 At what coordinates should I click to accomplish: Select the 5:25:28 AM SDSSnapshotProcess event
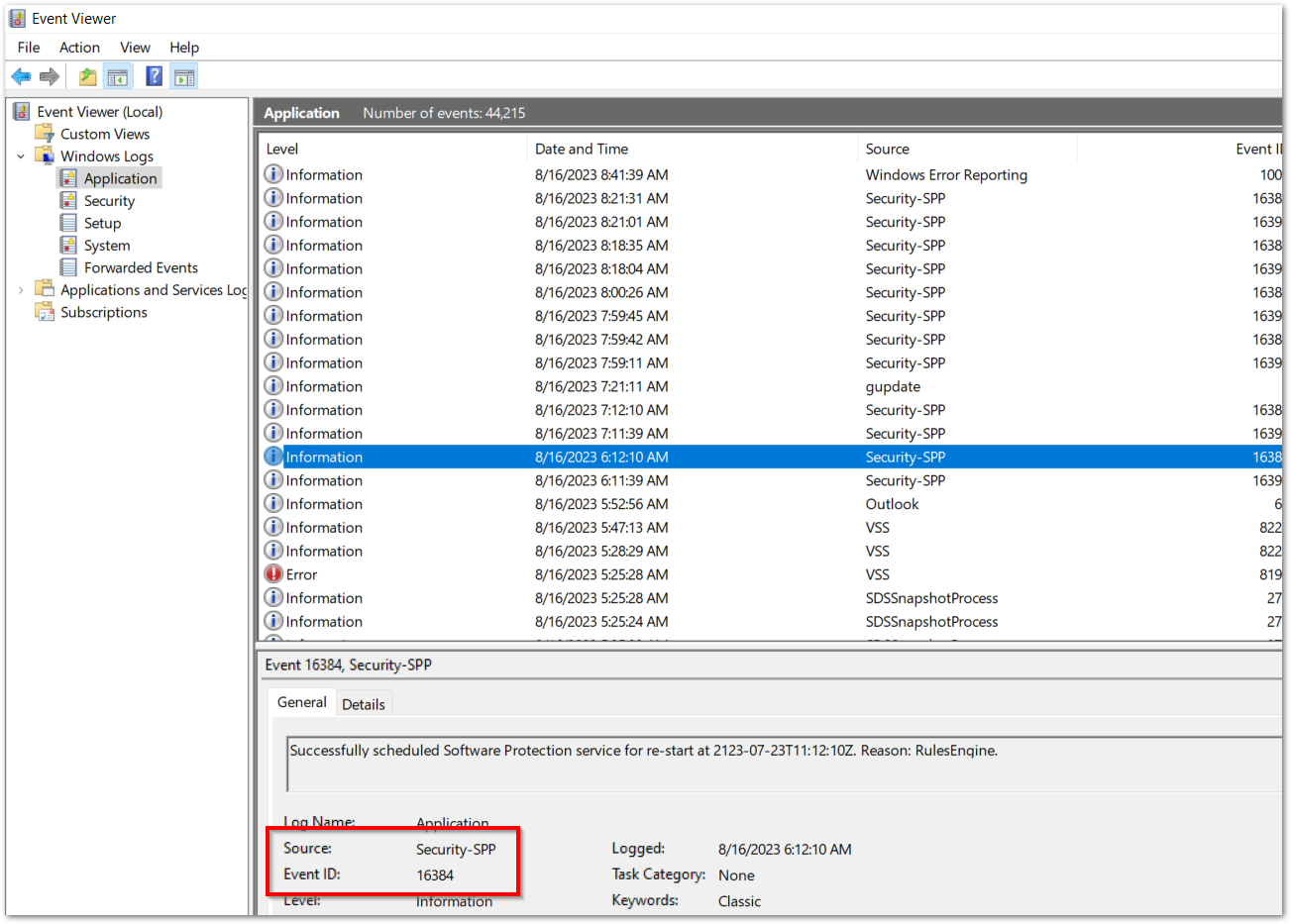coord(771,598)
